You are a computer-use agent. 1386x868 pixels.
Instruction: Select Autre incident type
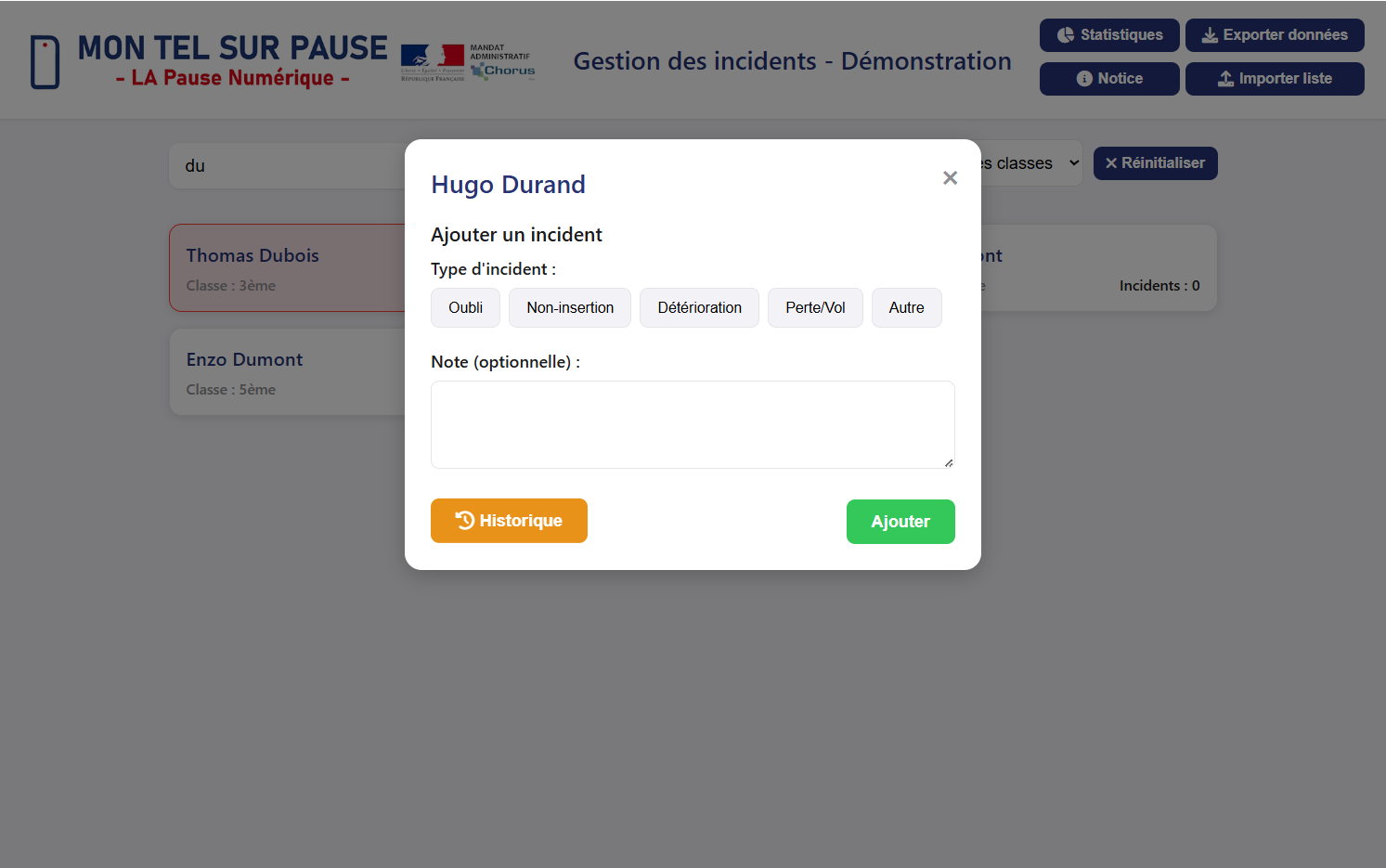(x=906, y=307)
